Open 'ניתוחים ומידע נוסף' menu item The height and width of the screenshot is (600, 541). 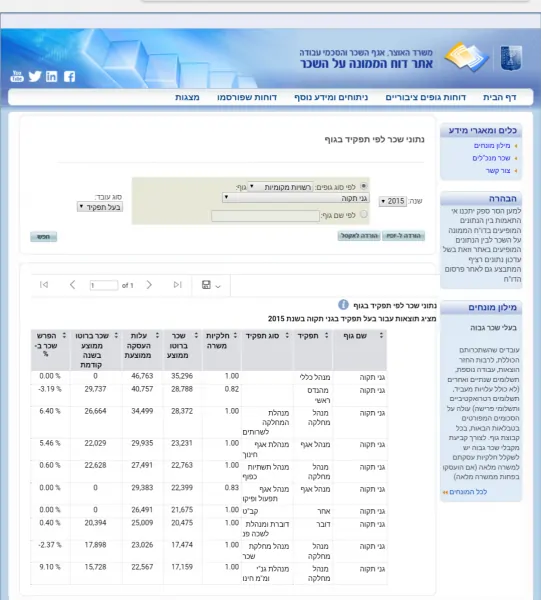331,98
